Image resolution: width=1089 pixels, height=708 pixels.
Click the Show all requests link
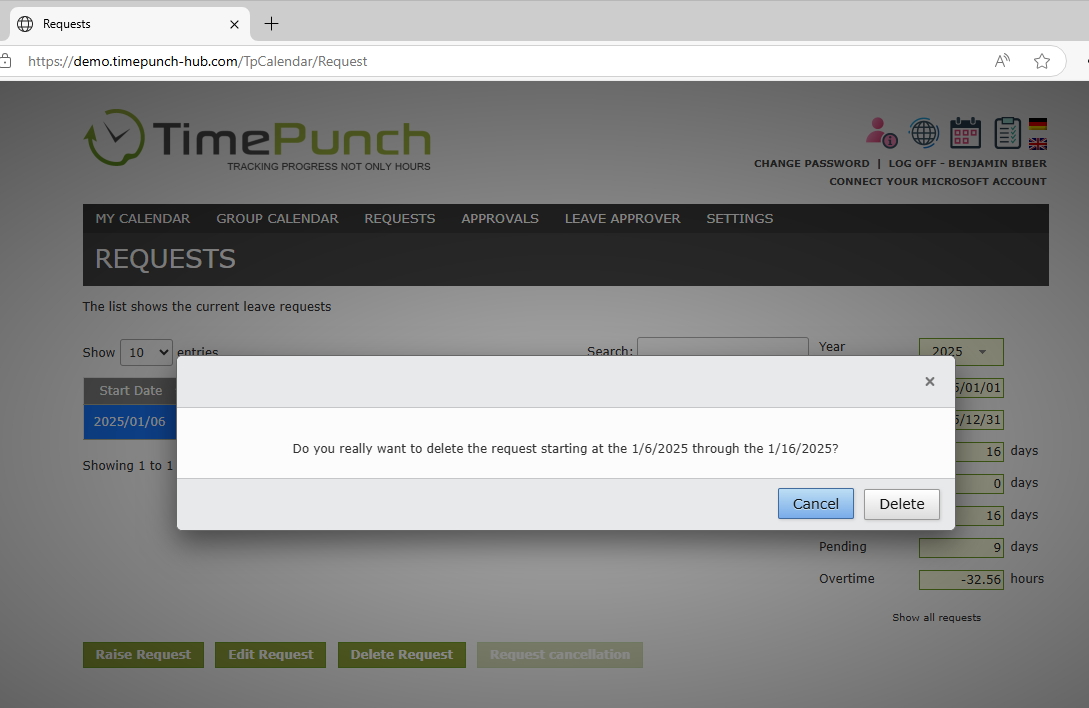click(x=936, y=617)
